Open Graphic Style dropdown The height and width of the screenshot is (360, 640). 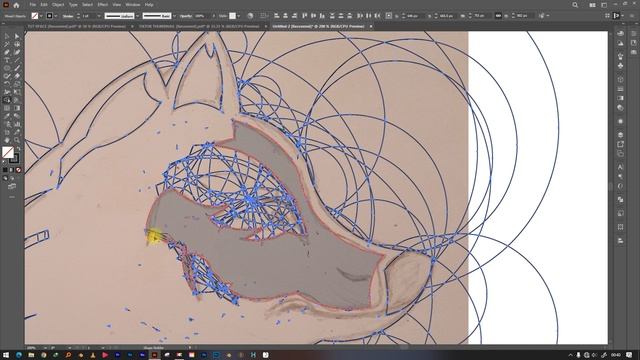[x=238, y=16]
